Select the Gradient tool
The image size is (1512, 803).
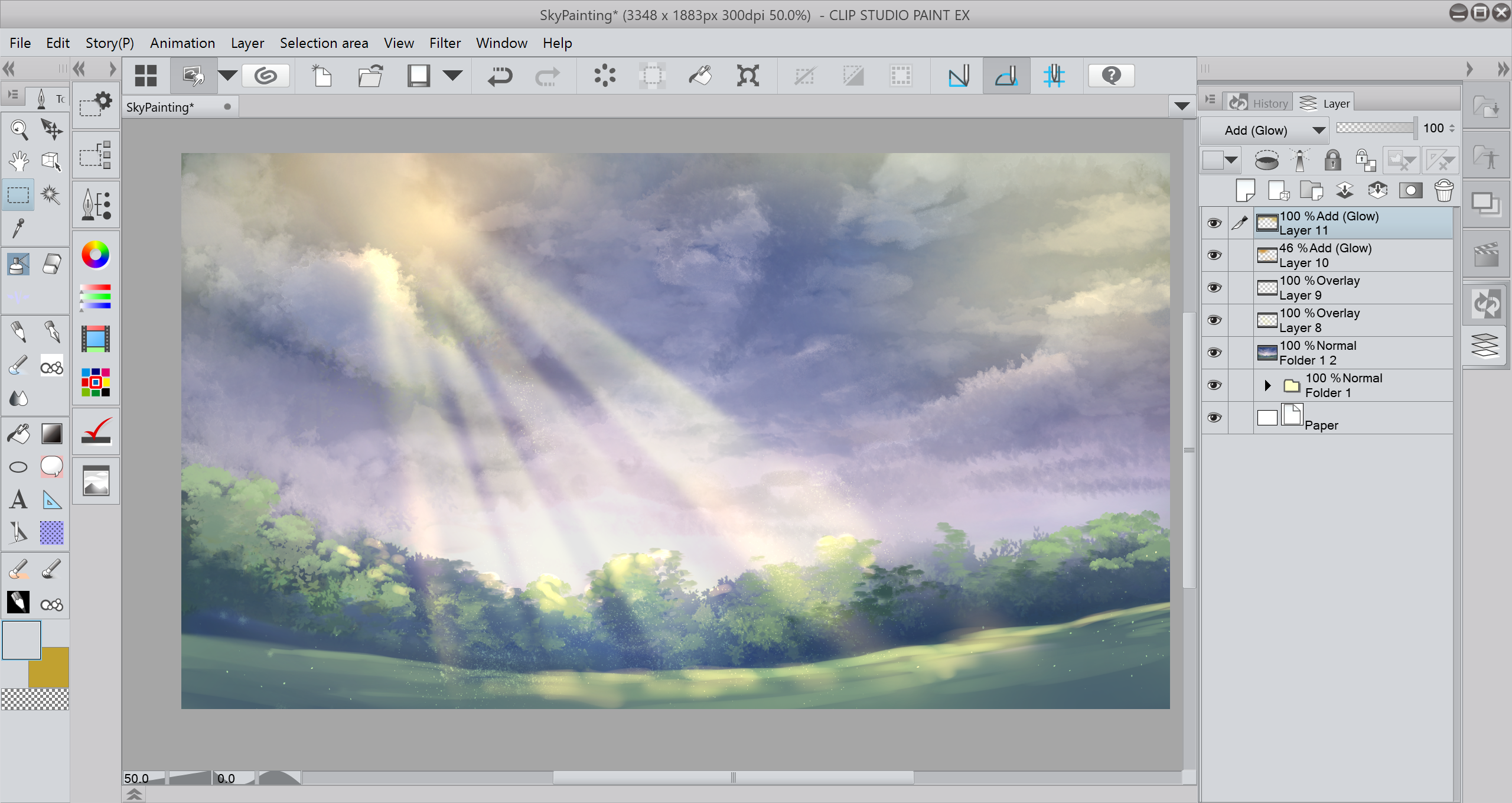point(52,434)
